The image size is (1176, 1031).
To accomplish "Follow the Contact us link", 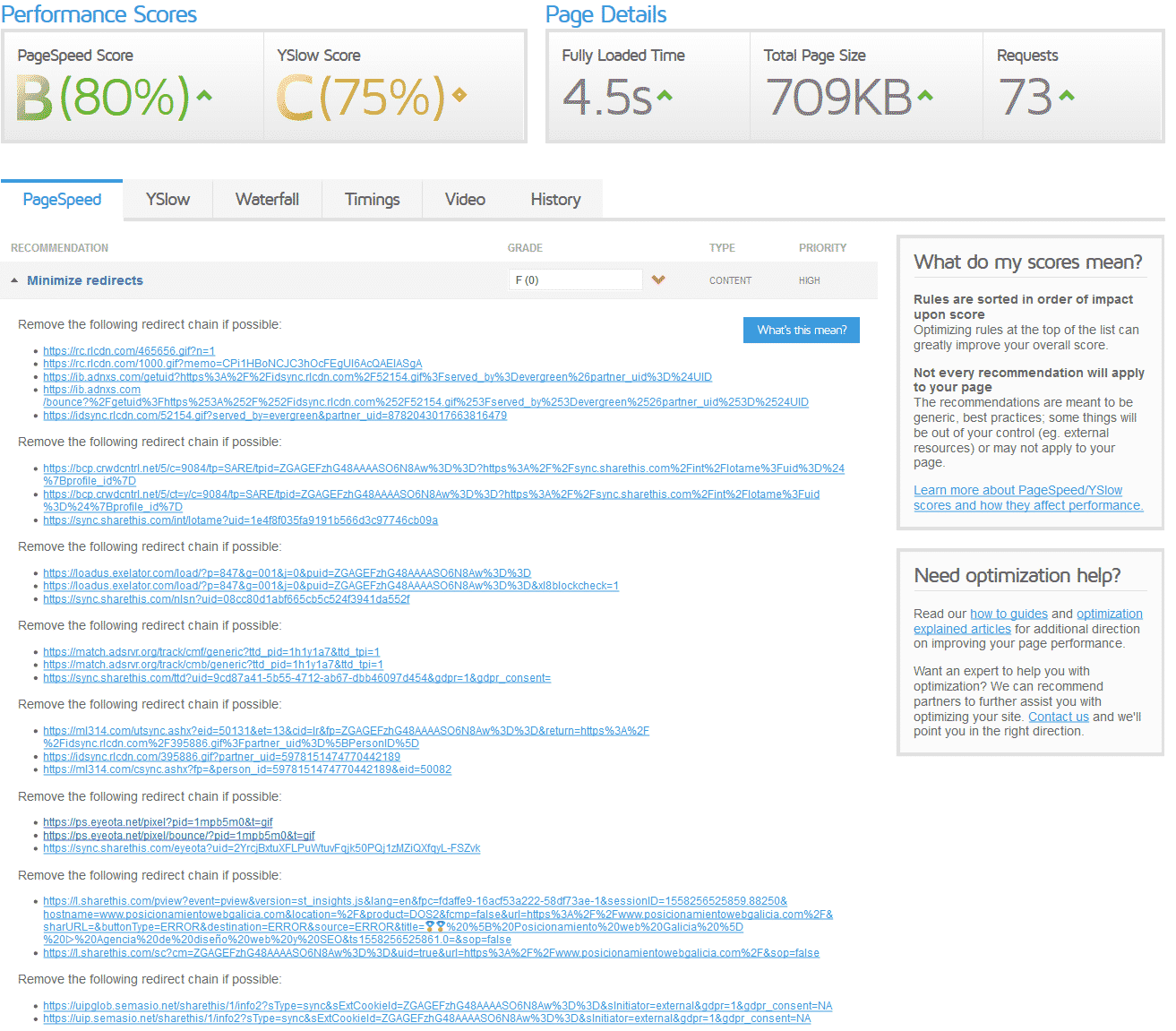I will (1059, 717).
